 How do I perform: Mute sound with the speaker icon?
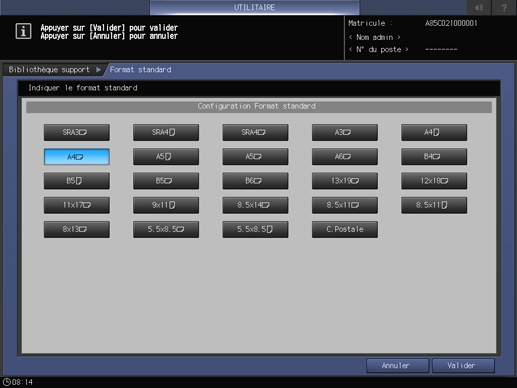click(x=479, y=7)
